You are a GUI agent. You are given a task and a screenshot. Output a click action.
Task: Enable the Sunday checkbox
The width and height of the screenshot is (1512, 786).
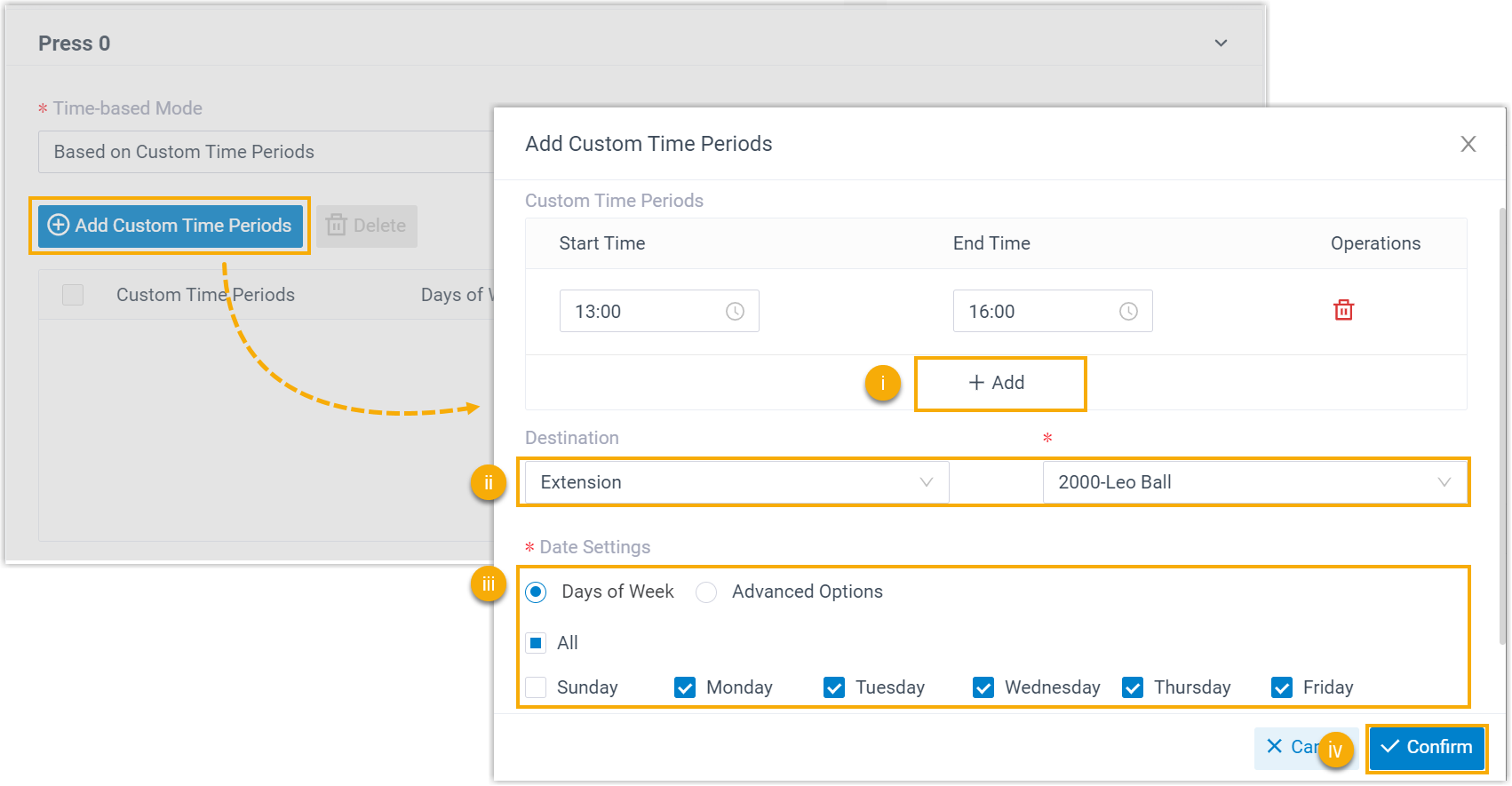pyautogui.click(x=536, y=687)
